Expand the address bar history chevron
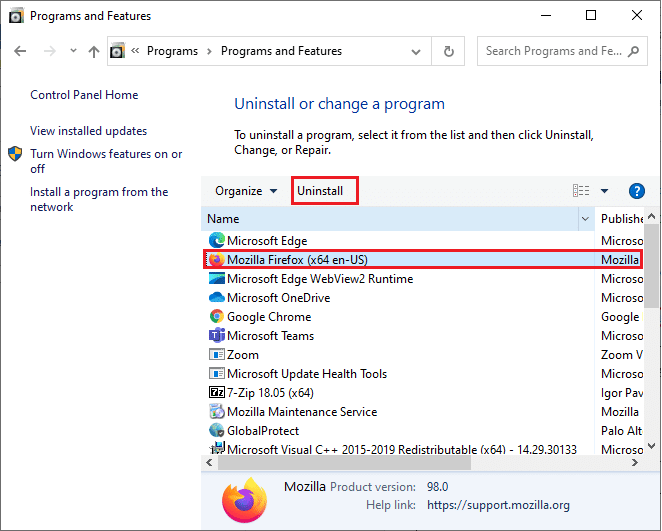The width and height of the screenshot is (662, 531). 416,51
